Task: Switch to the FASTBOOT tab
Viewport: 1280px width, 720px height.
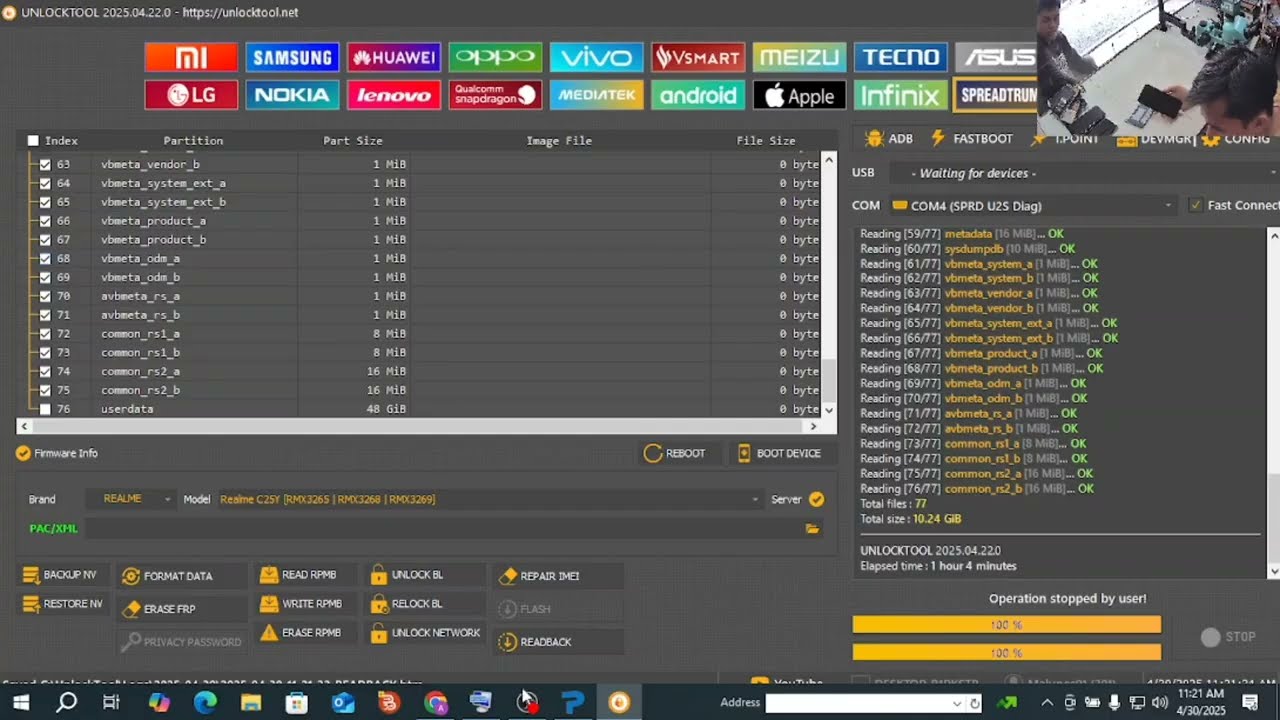Action: tap(972, 139)
